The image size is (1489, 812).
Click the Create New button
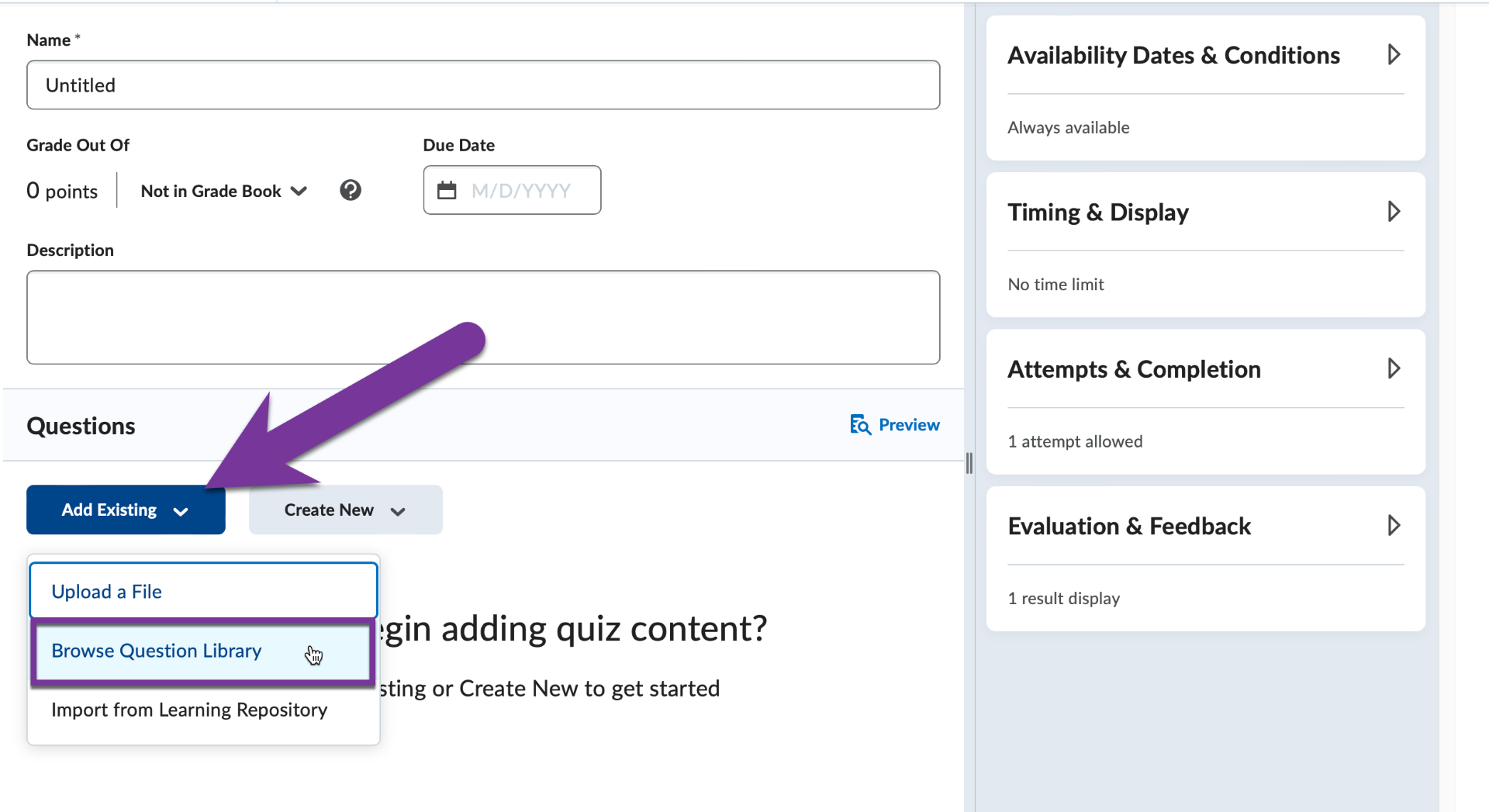[329, 510]
